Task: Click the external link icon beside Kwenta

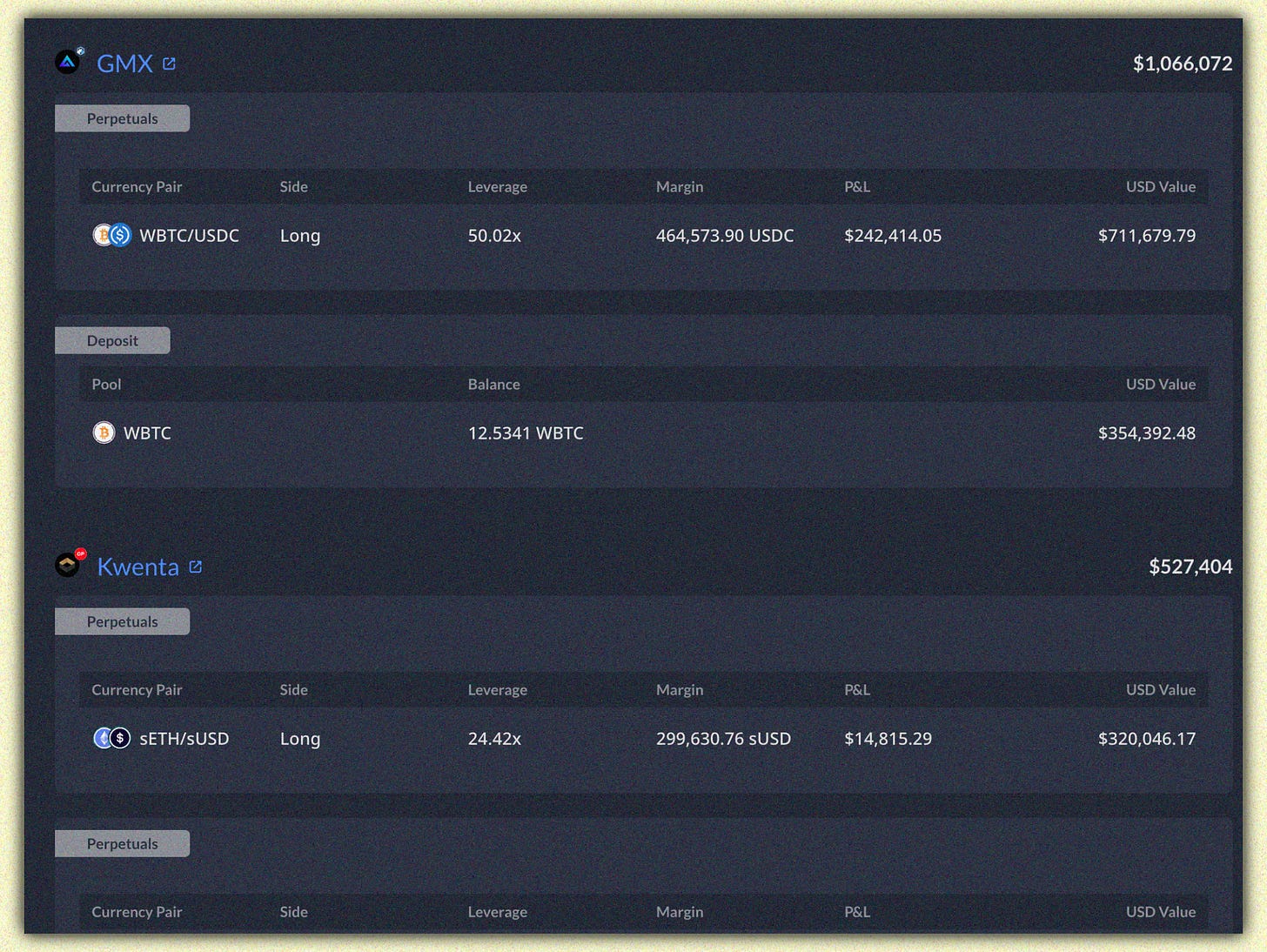Action: pos(196,567)
